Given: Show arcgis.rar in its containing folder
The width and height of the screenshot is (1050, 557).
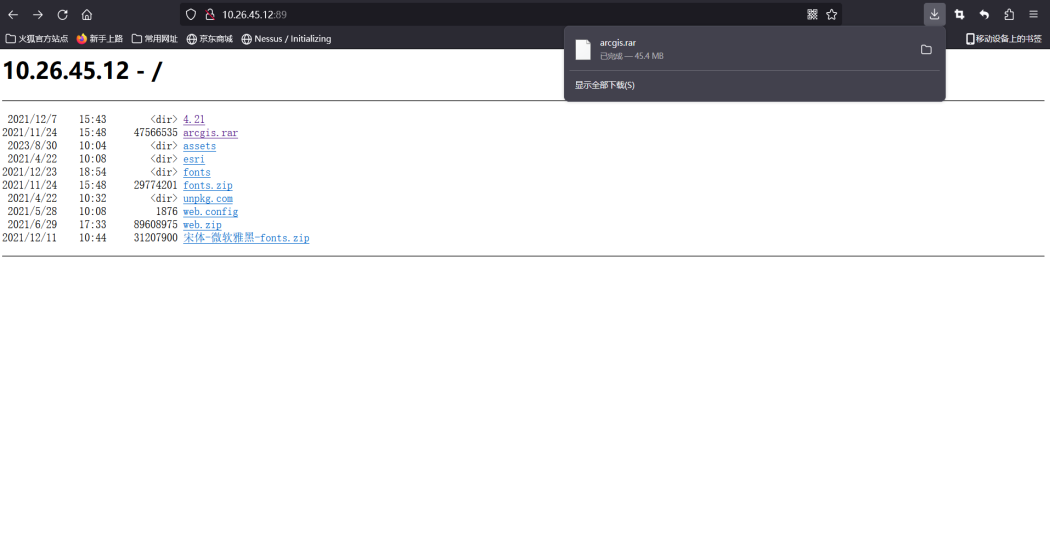Looking at the screenshot, I should point(926,50).
